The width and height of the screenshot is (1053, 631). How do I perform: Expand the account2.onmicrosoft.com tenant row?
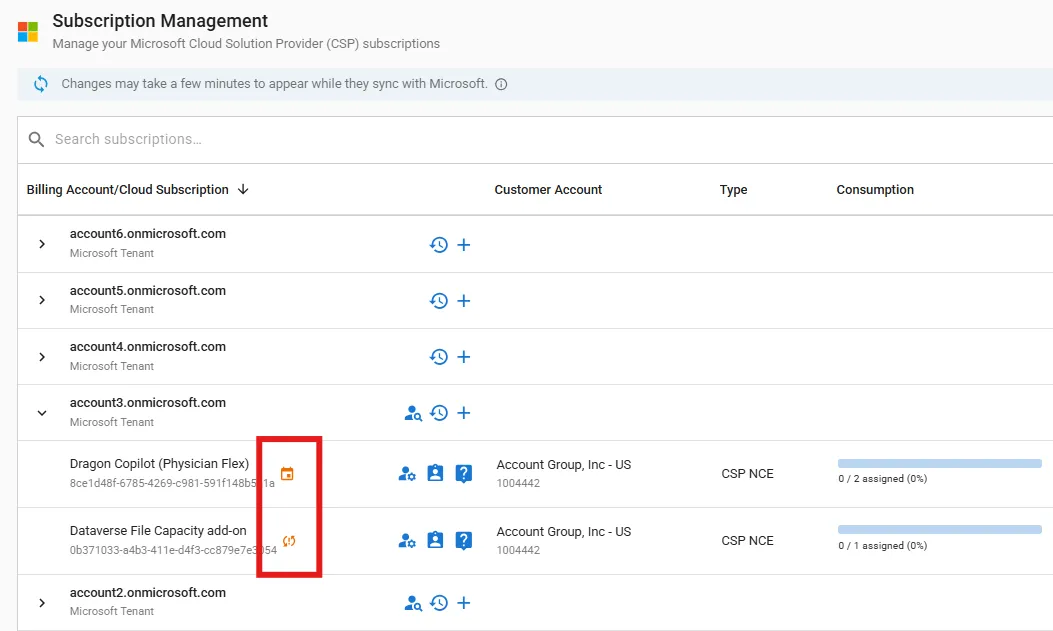pos(42,603)
